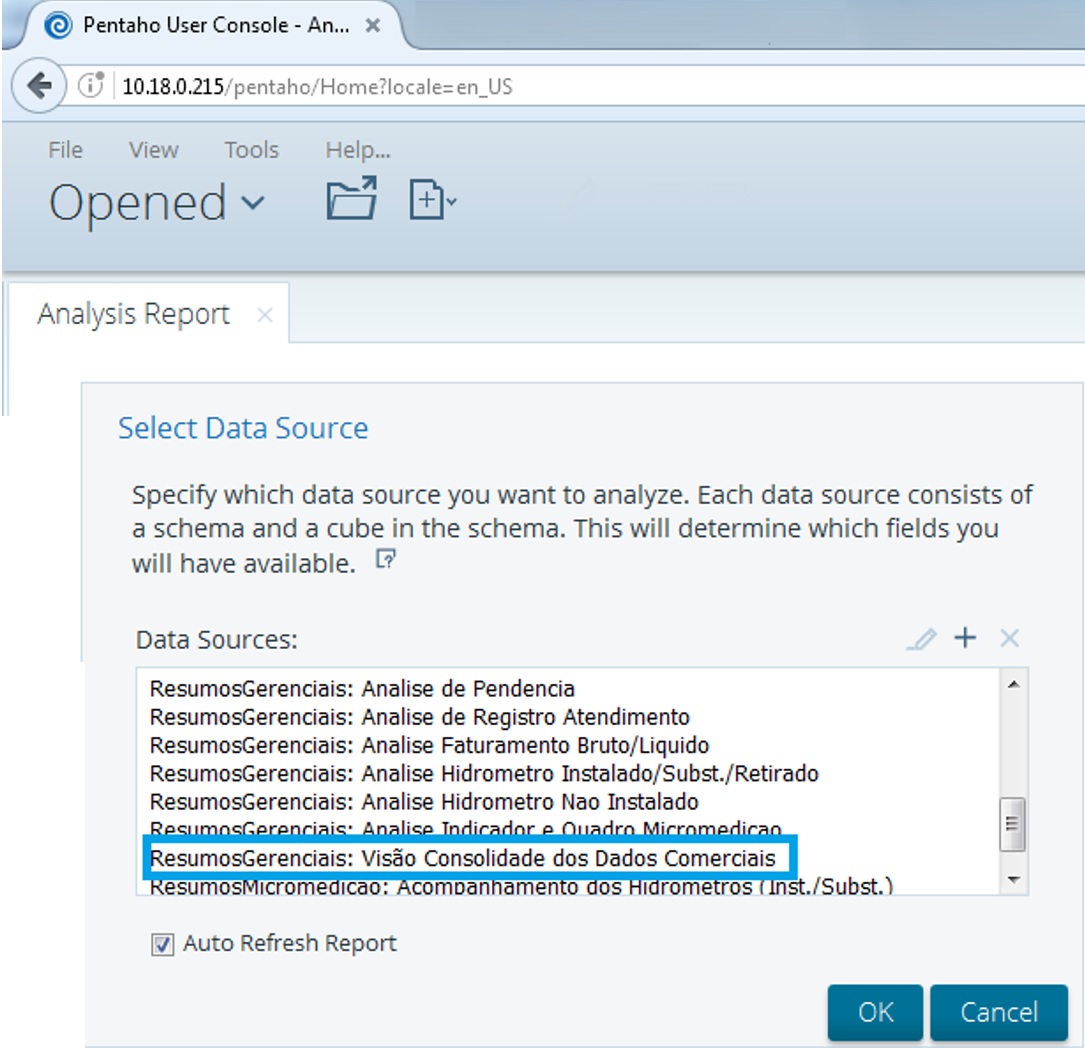Switch to the Analysis Report tab

[130, 313]
